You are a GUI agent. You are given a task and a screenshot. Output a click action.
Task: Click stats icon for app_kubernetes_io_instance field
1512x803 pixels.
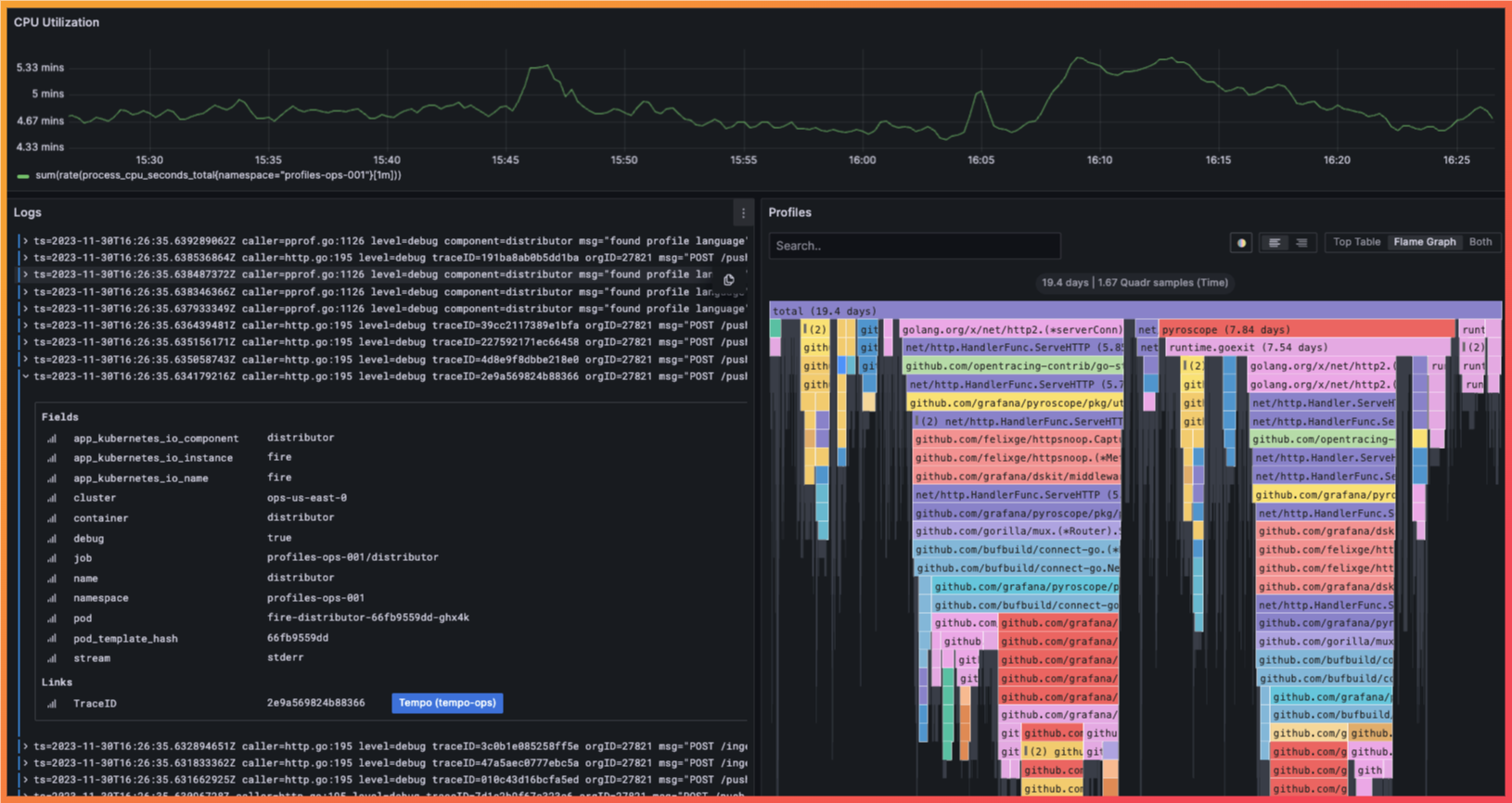click(52, 458)
